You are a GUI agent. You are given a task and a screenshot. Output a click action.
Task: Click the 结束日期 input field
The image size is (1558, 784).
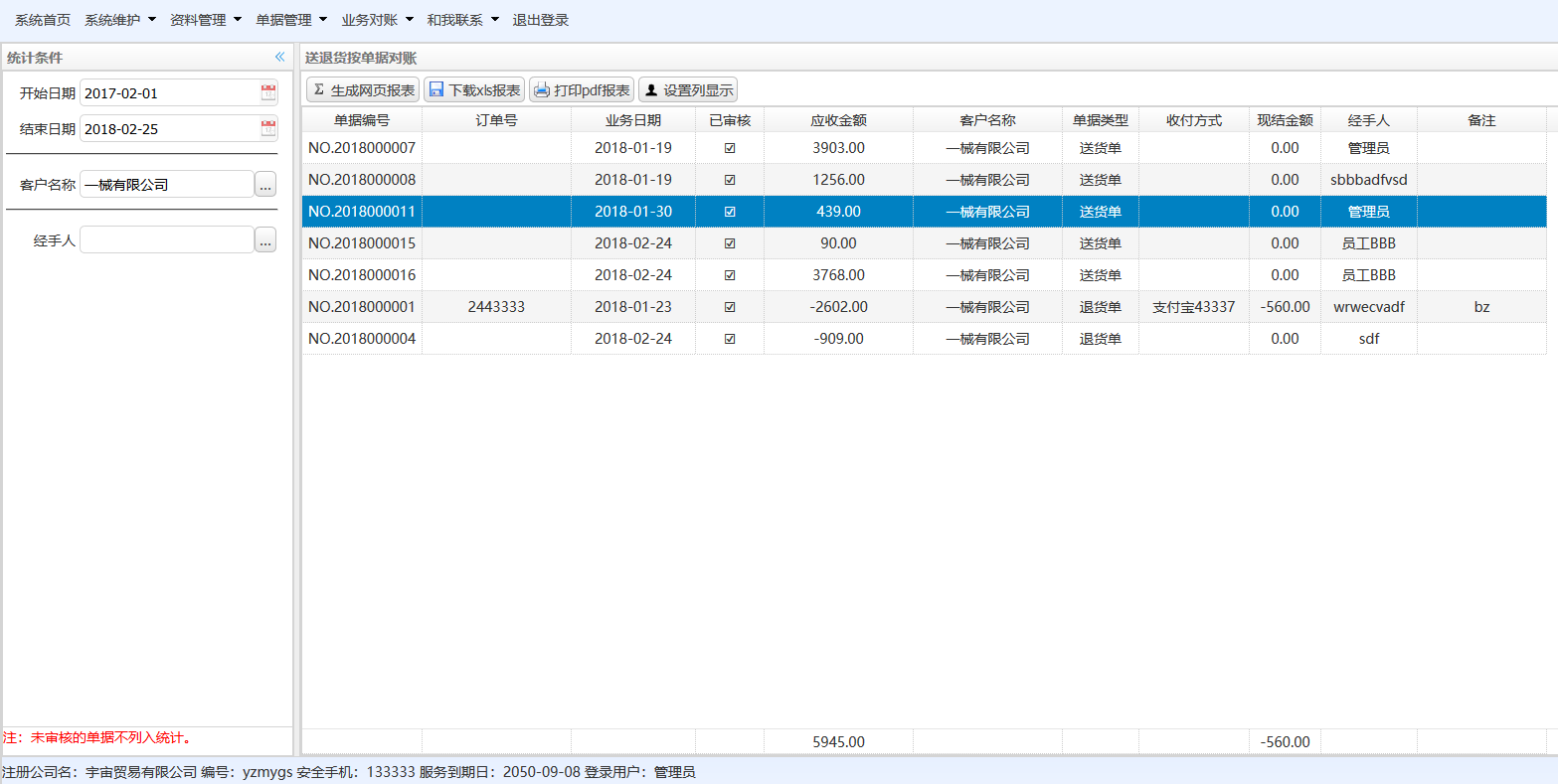[169, 128]
